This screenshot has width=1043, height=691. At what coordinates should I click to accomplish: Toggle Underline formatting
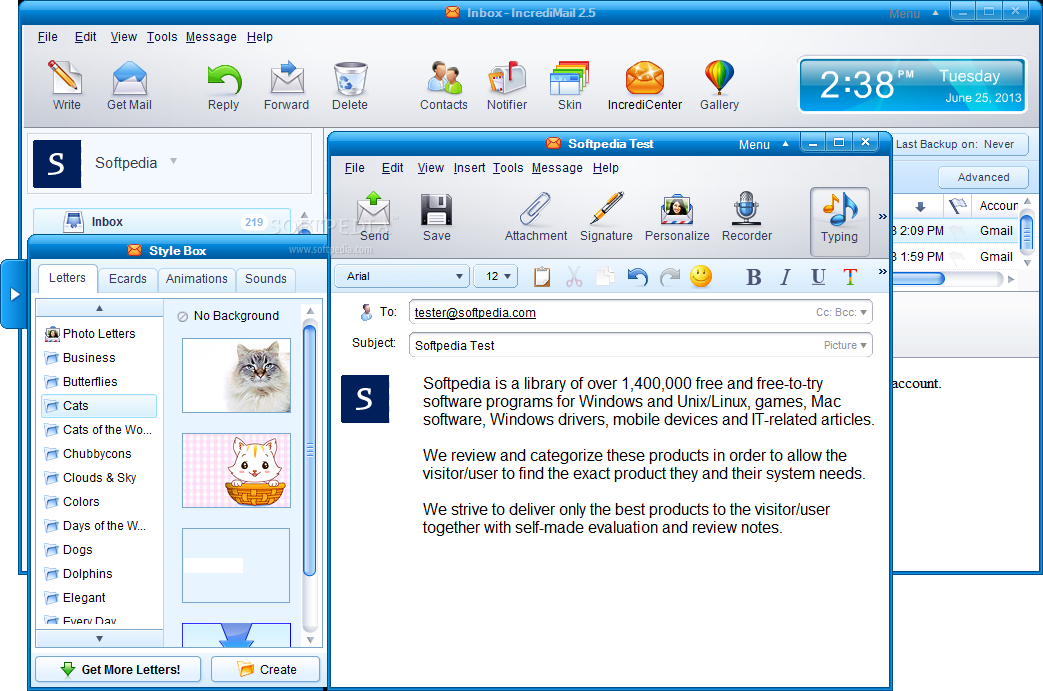pos(818,277)
